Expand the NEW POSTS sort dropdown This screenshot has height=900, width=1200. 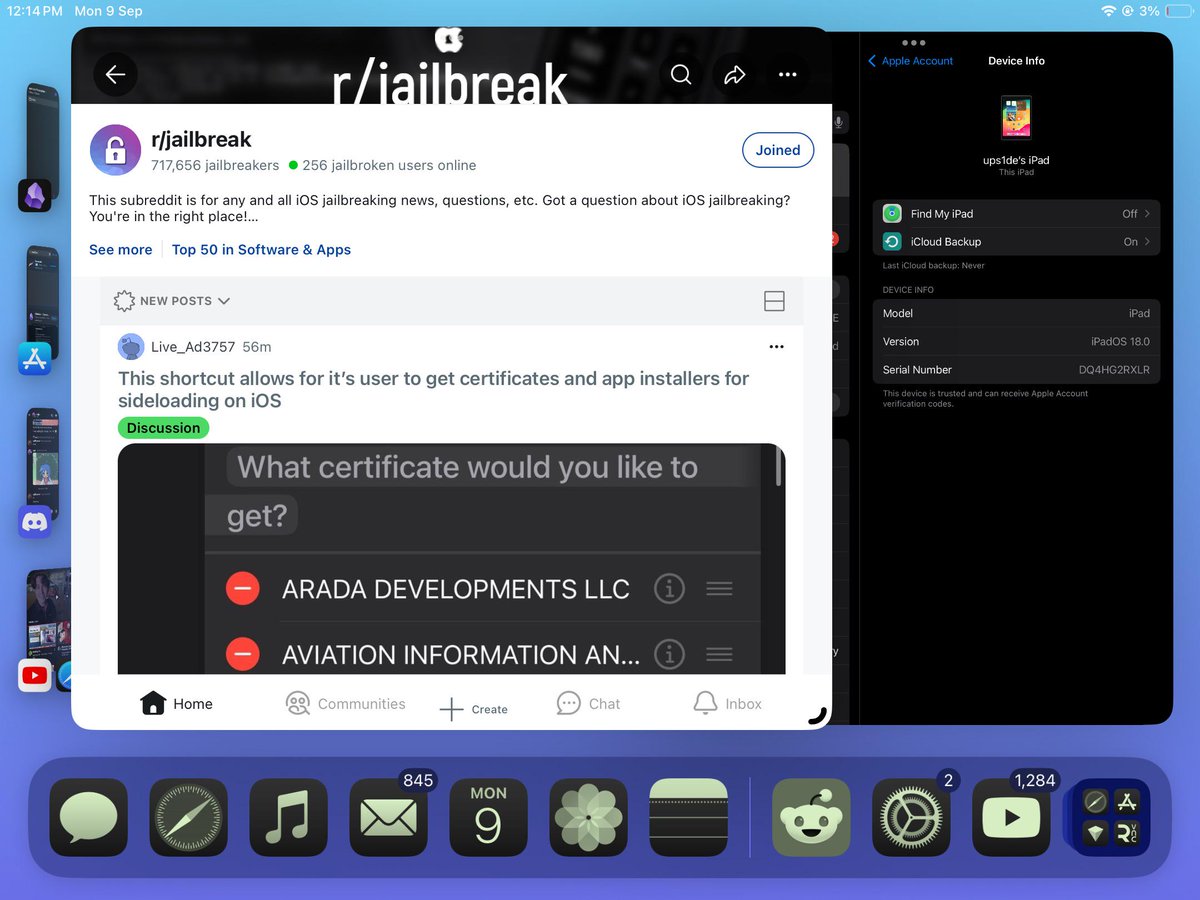172,301
